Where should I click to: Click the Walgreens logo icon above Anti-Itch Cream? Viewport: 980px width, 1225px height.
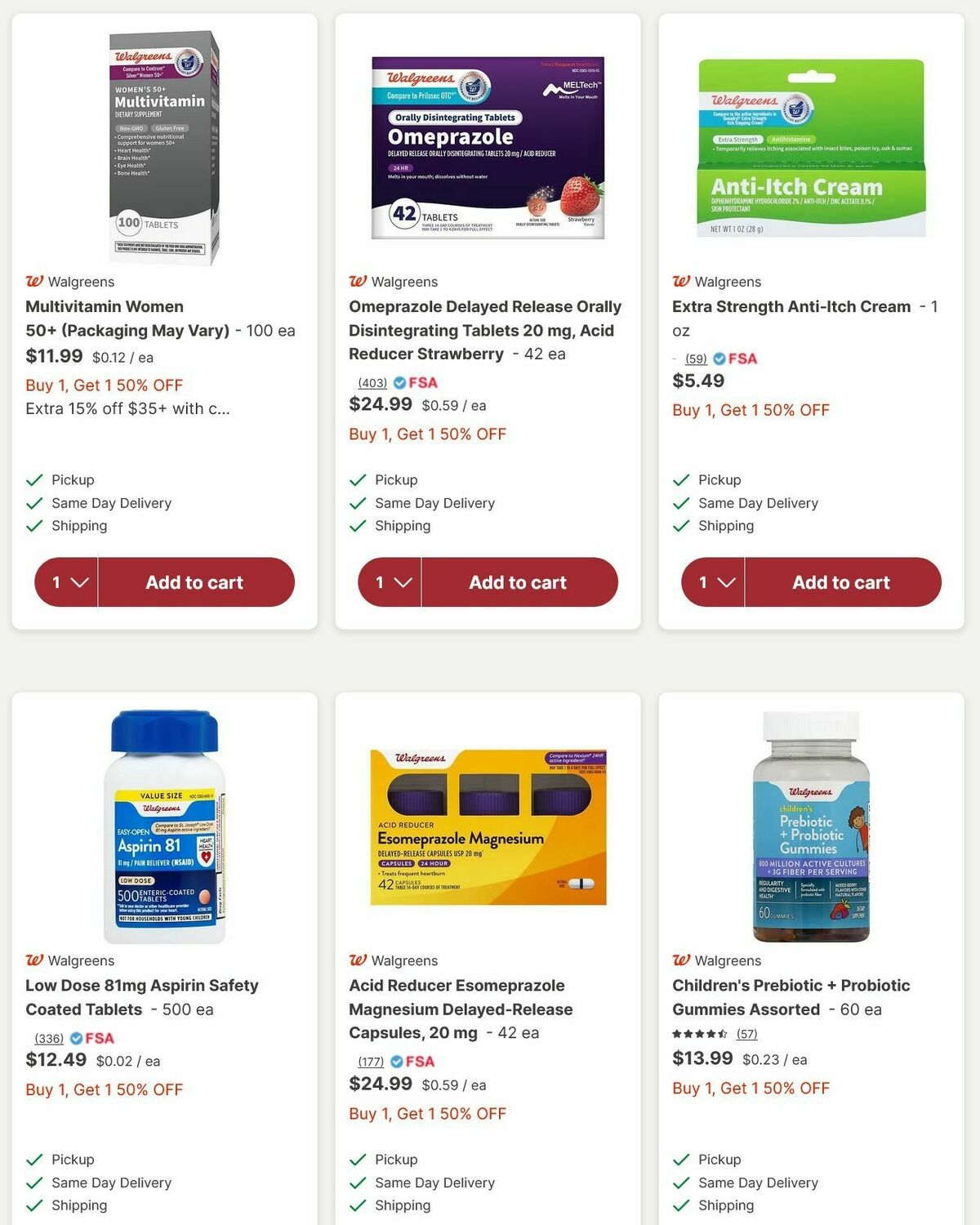(679, 281)
